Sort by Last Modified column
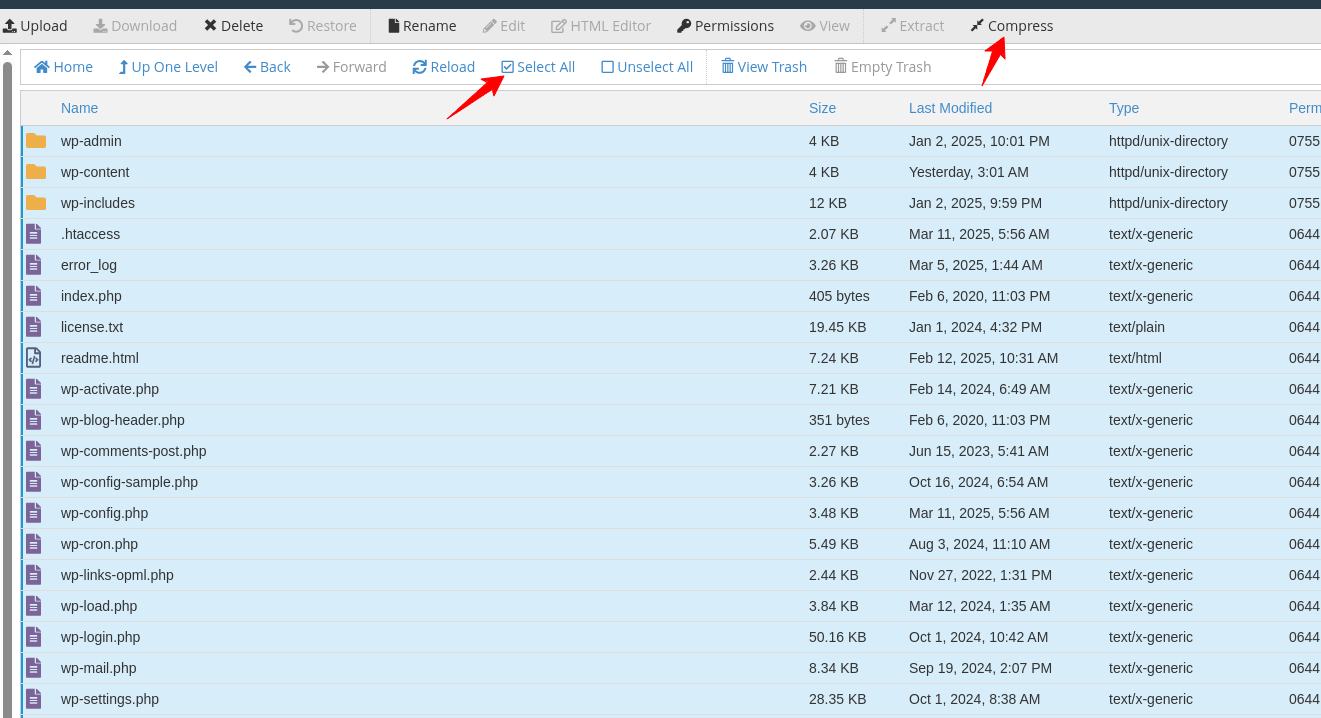Image resolution: width=1321 pixels, height=718 pixels. [x=950, y=108]
